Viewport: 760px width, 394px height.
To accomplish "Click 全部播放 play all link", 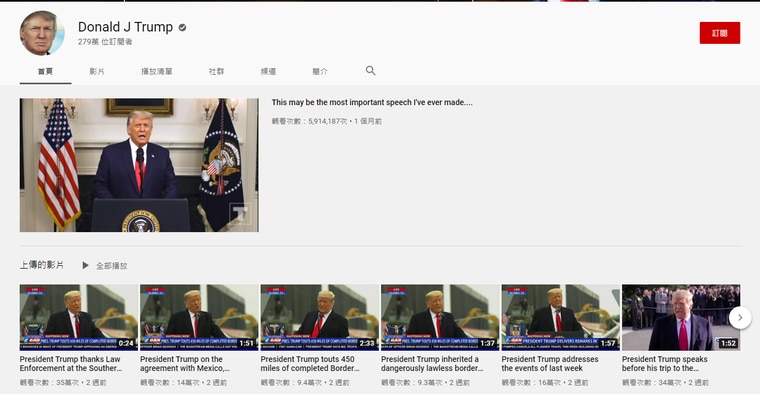I will [x=111, y=266].
